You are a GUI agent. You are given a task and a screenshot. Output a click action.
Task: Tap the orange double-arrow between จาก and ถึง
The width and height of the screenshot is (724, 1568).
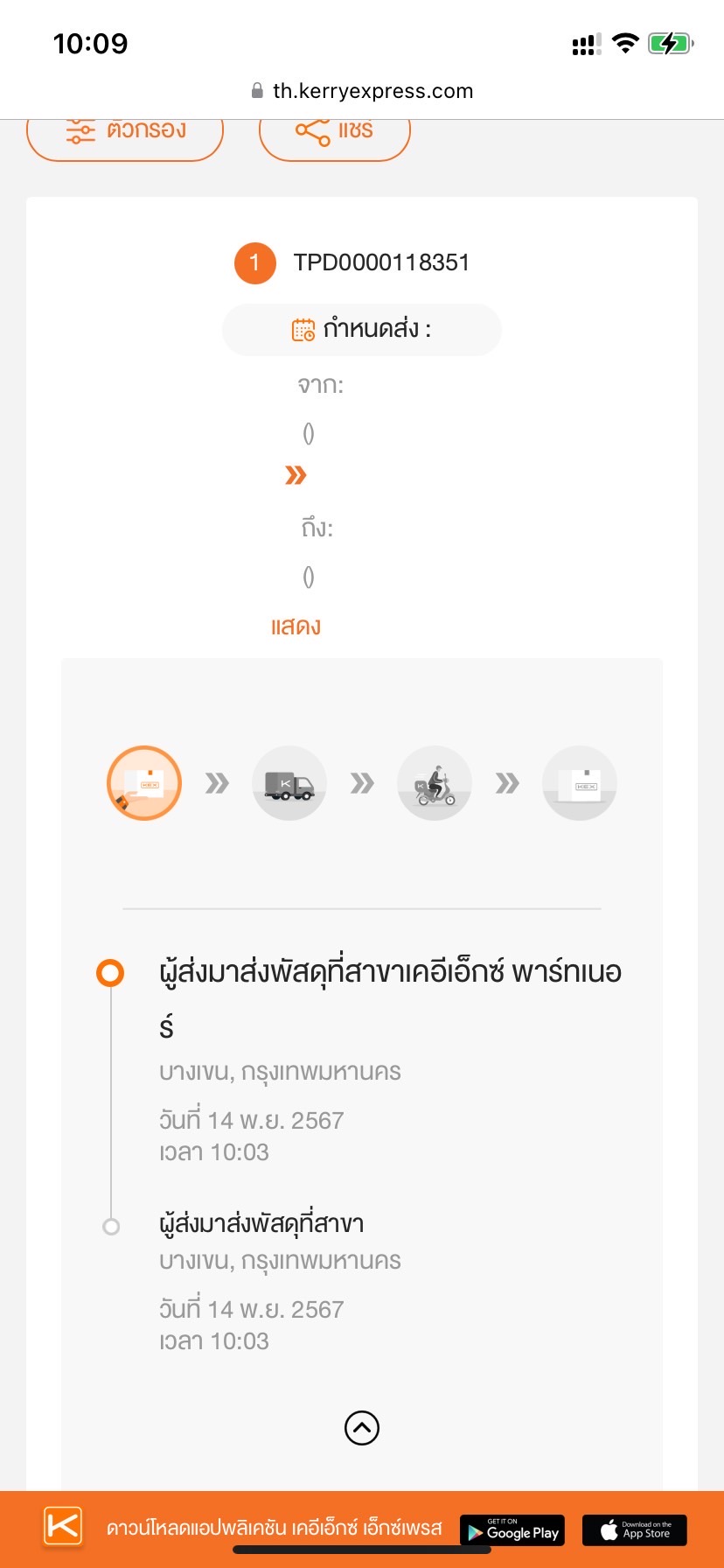click(296, 475)
